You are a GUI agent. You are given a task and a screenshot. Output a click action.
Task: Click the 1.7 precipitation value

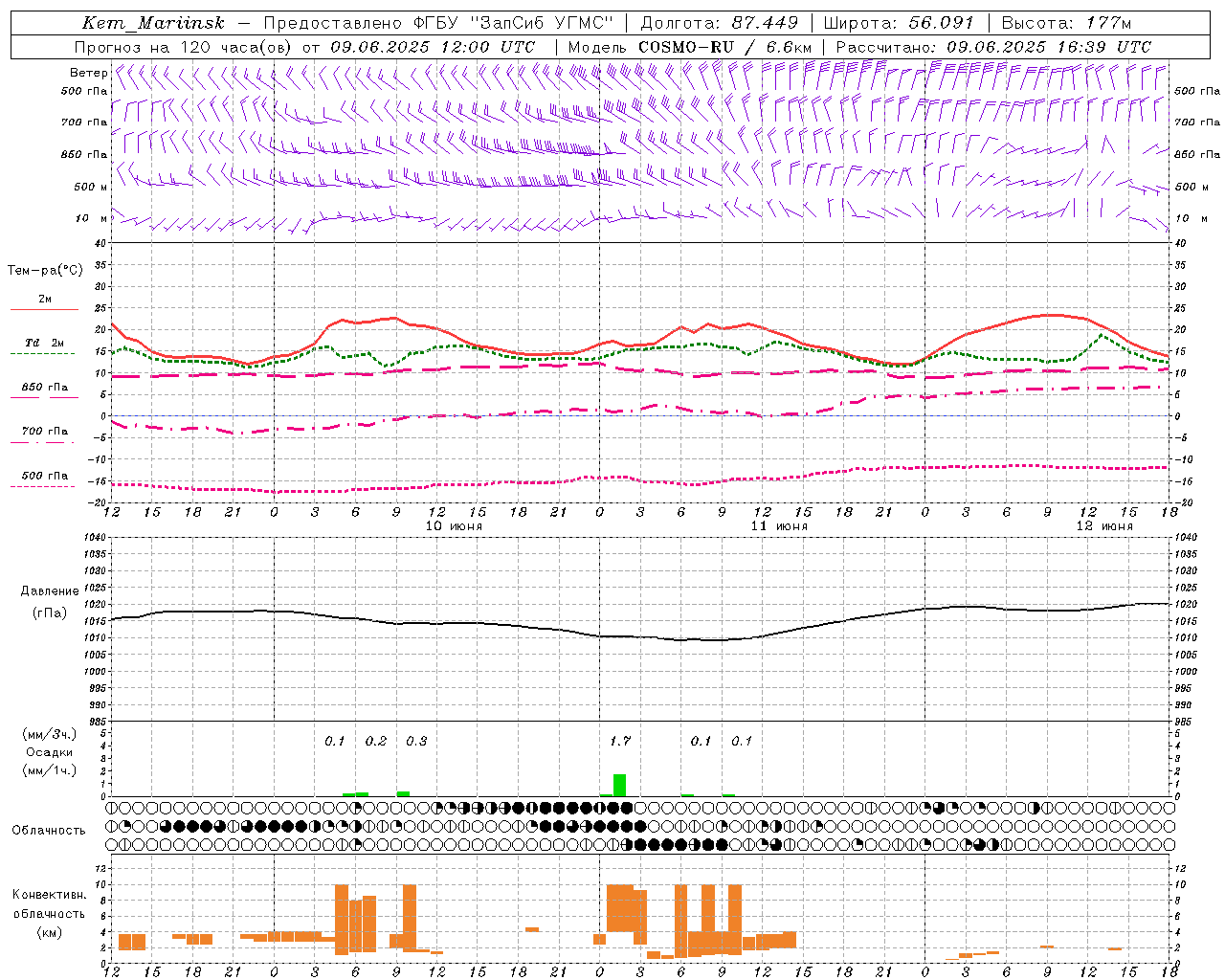(x=620, y=741)
